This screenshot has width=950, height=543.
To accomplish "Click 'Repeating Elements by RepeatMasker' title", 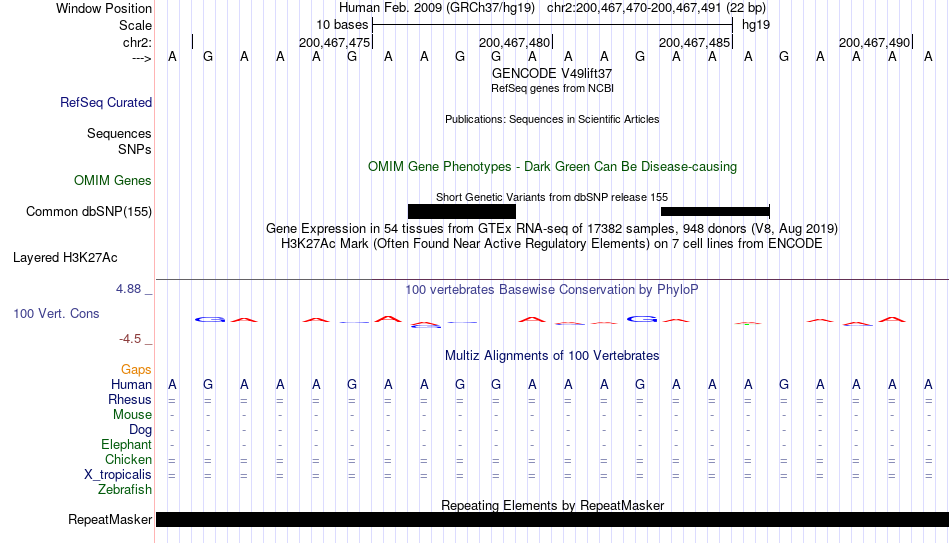I will point(552,505).
